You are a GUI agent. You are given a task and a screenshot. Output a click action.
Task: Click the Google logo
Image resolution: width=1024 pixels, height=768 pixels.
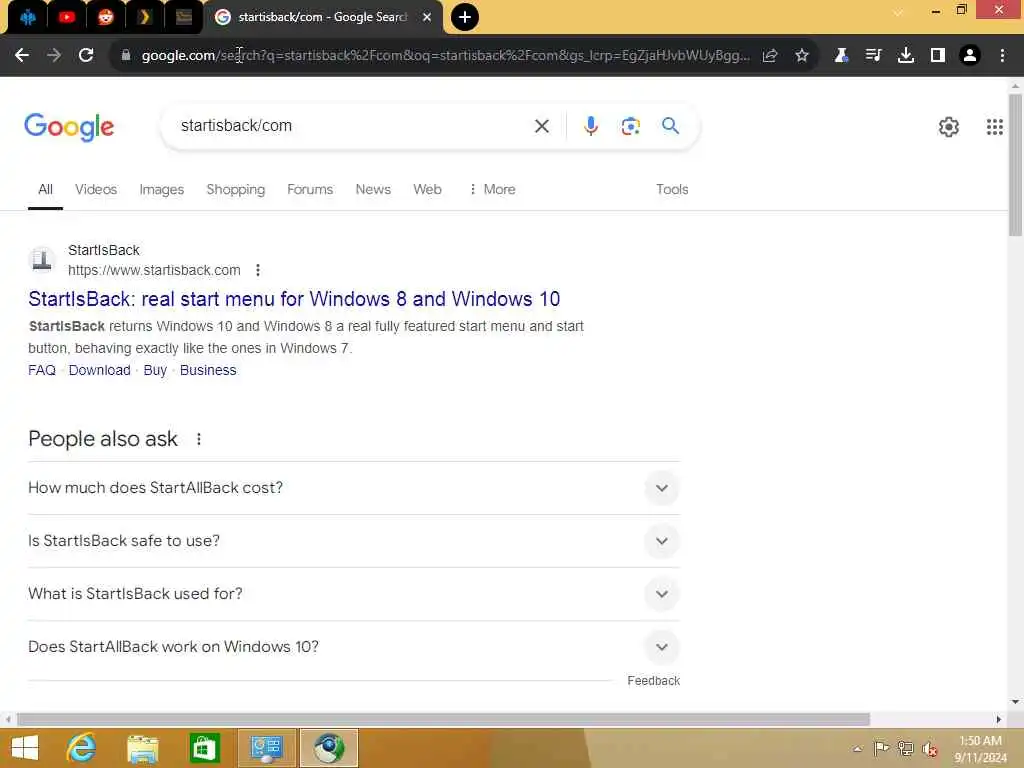click(69, 127)
